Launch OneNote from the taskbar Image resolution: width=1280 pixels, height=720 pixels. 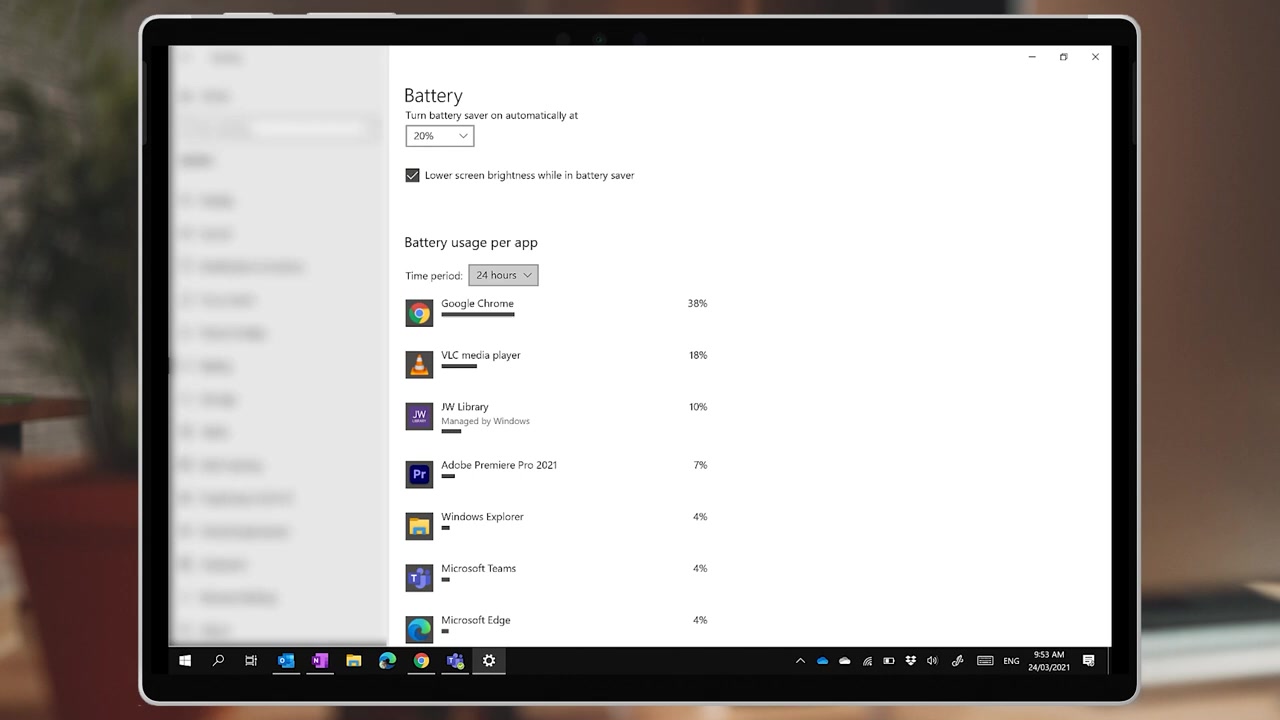point(320,661)
